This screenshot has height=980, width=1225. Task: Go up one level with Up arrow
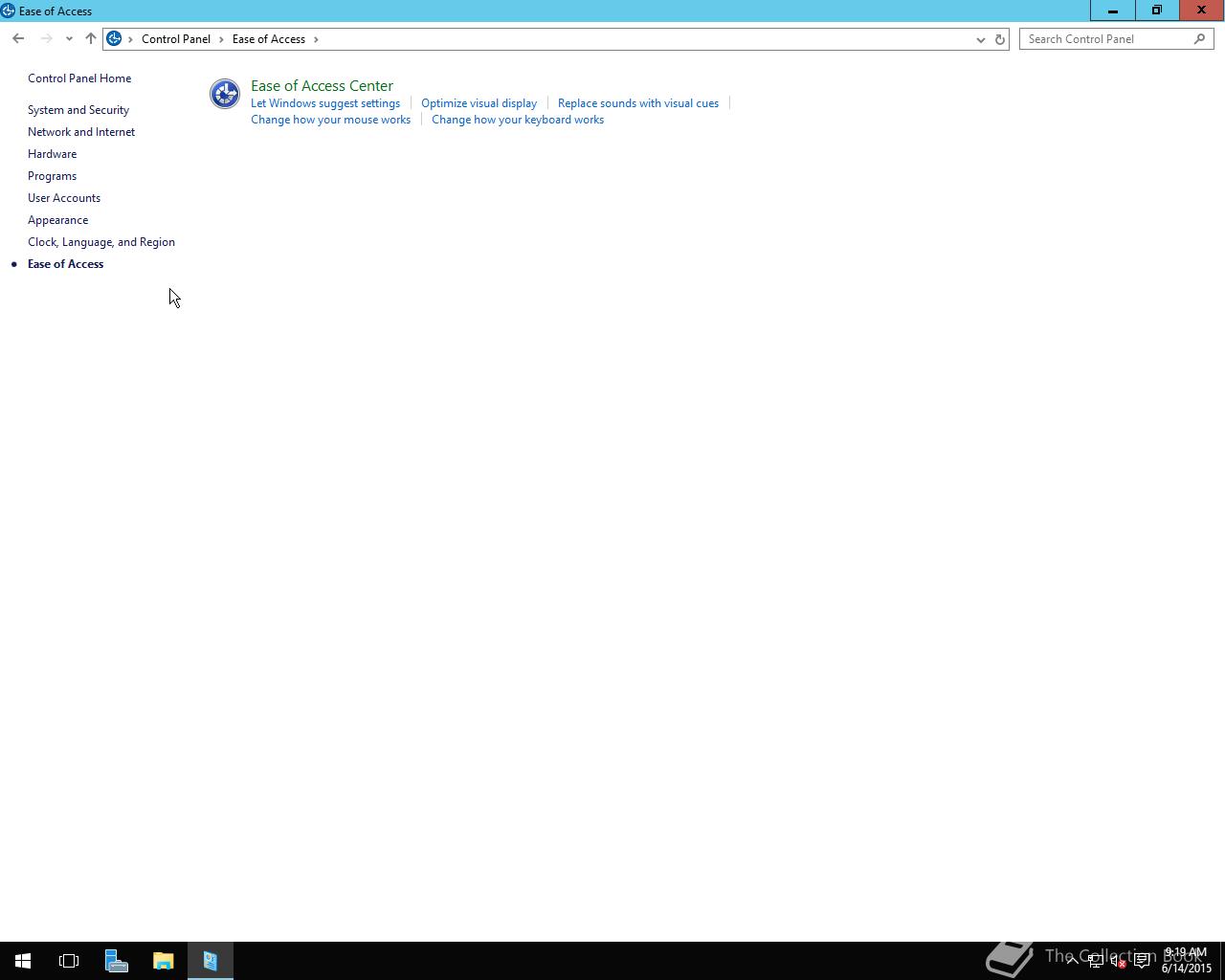(x=91, y=39)
